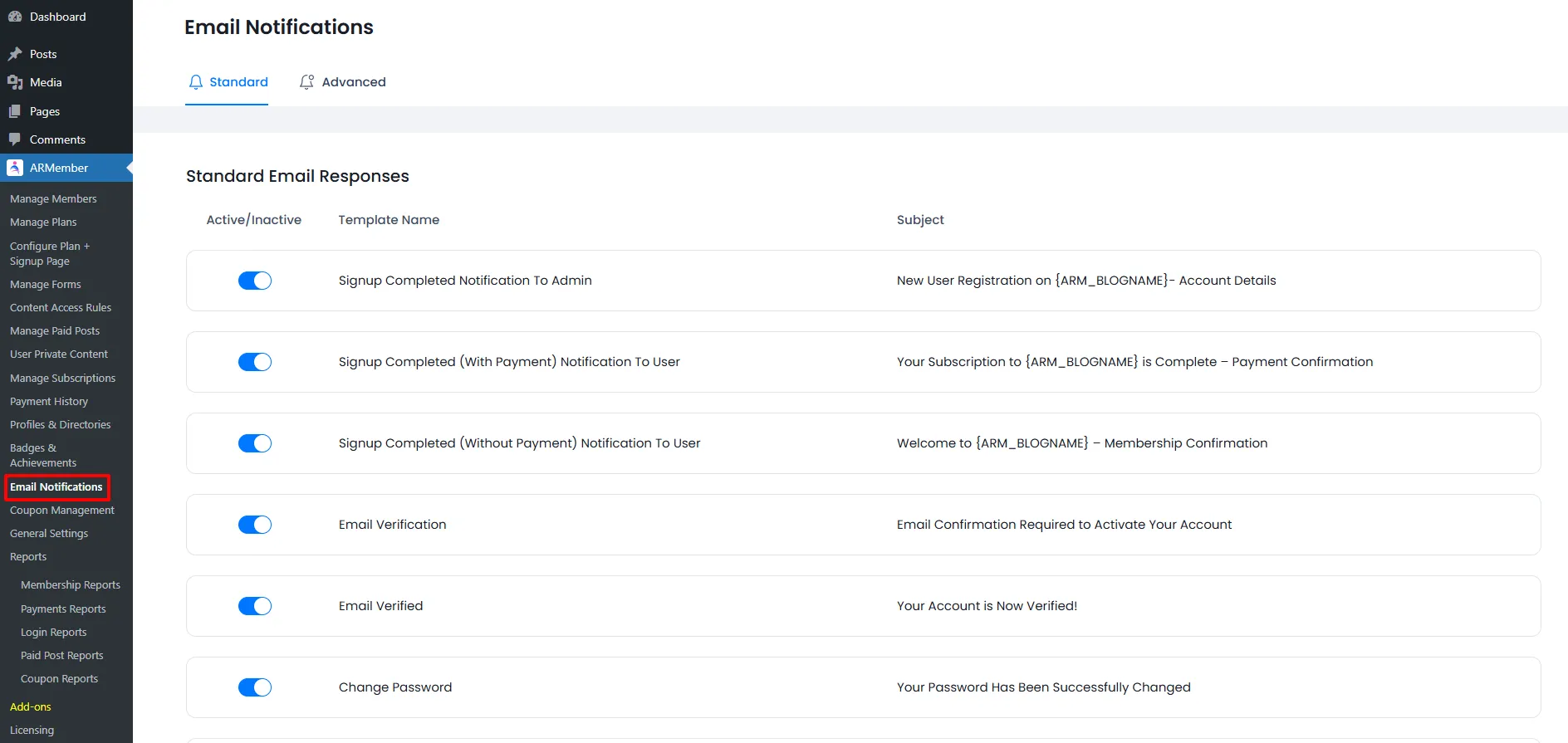Click the ARMember logo icon

tap(15, 168)
